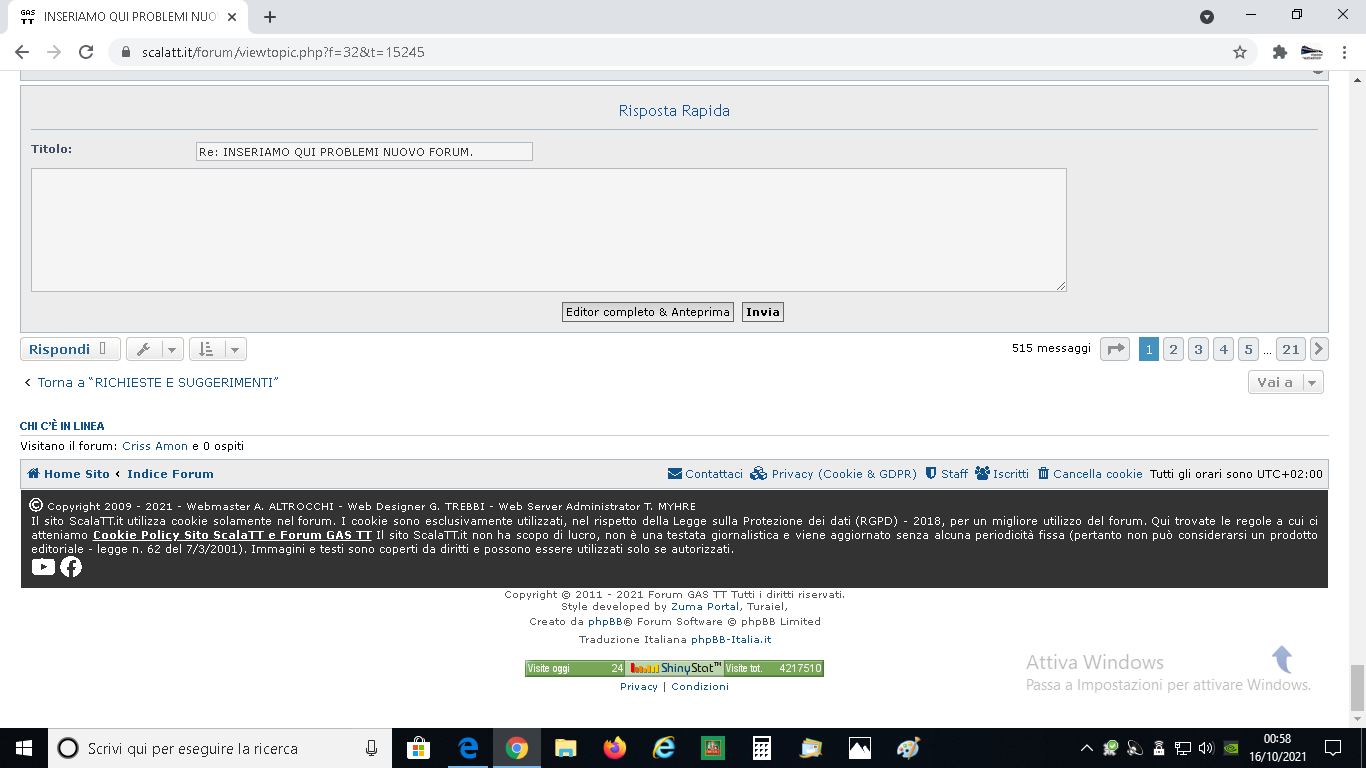
Task: Open the YouTube icon in footer
Action: click(43, 567)
